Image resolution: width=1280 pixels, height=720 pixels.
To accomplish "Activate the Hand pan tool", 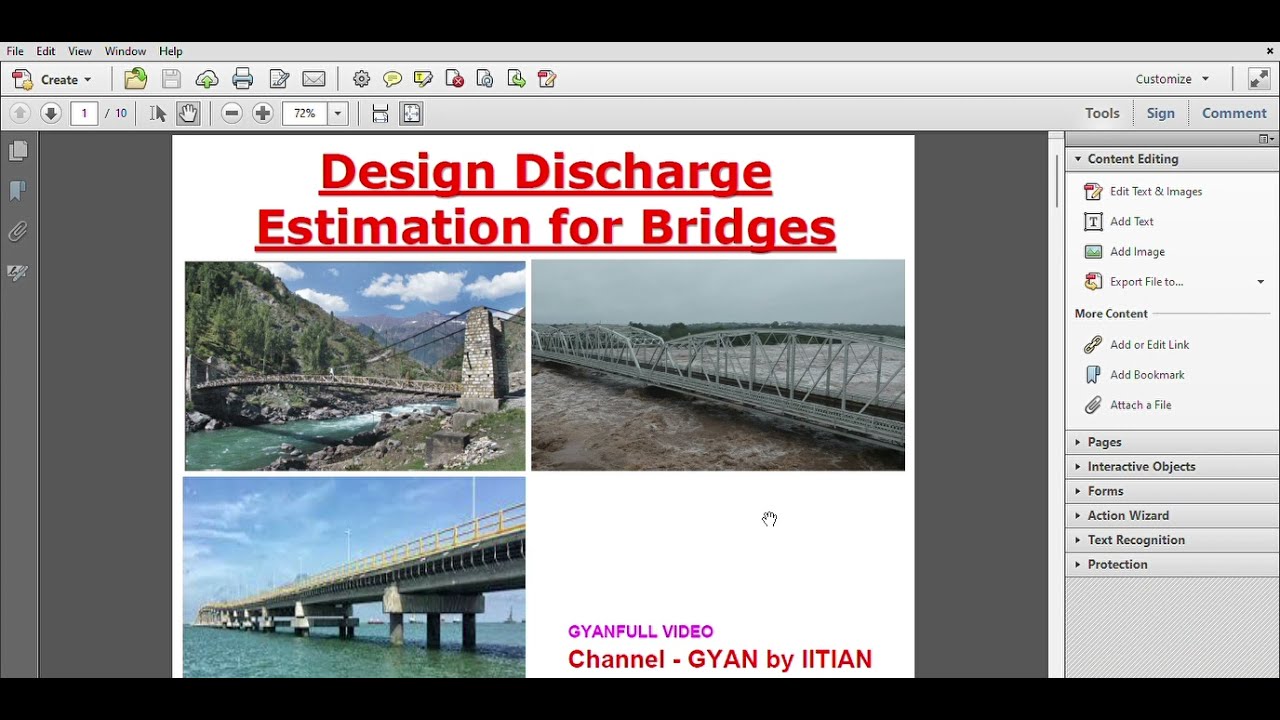I will 188,113.
